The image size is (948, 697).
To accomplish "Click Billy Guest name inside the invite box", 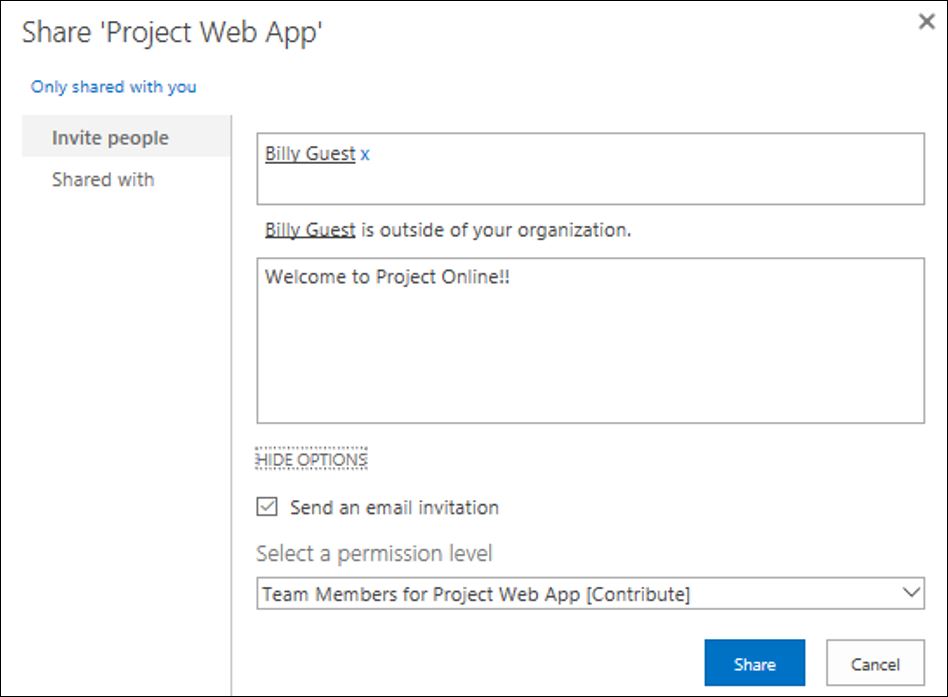I will click(310, 154).
